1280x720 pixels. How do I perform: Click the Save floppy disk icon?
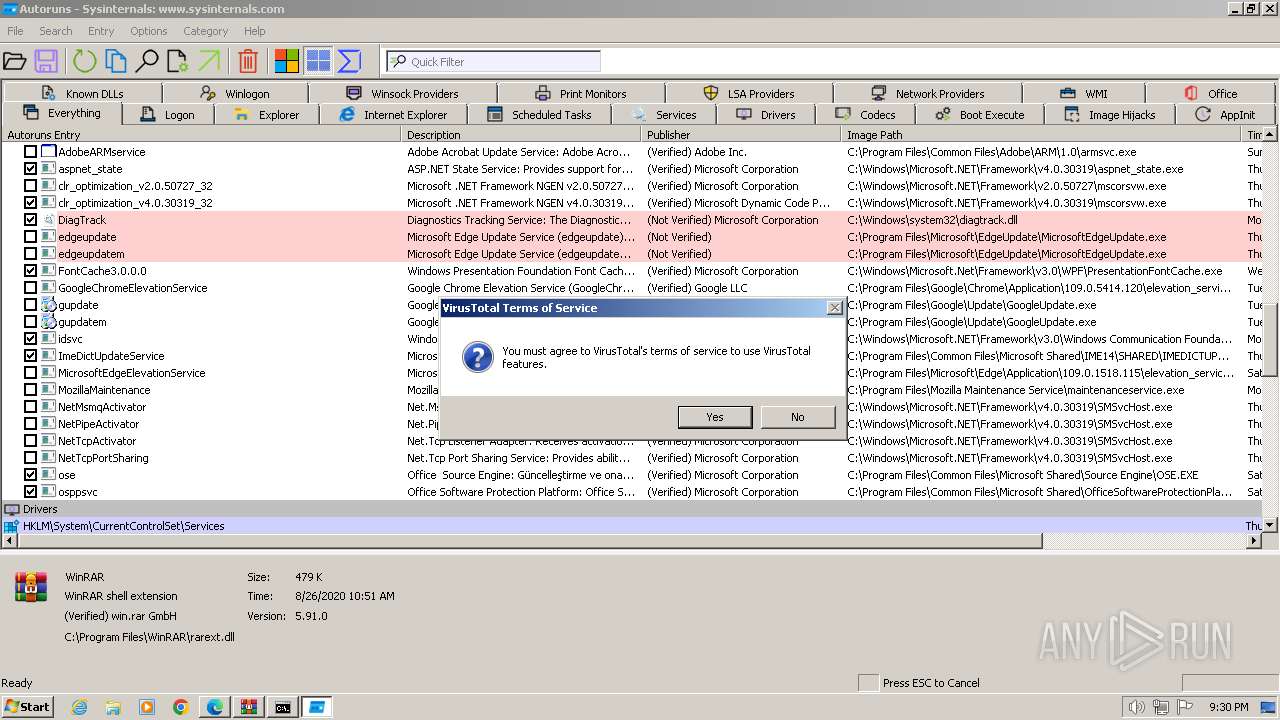click(46, 62)
